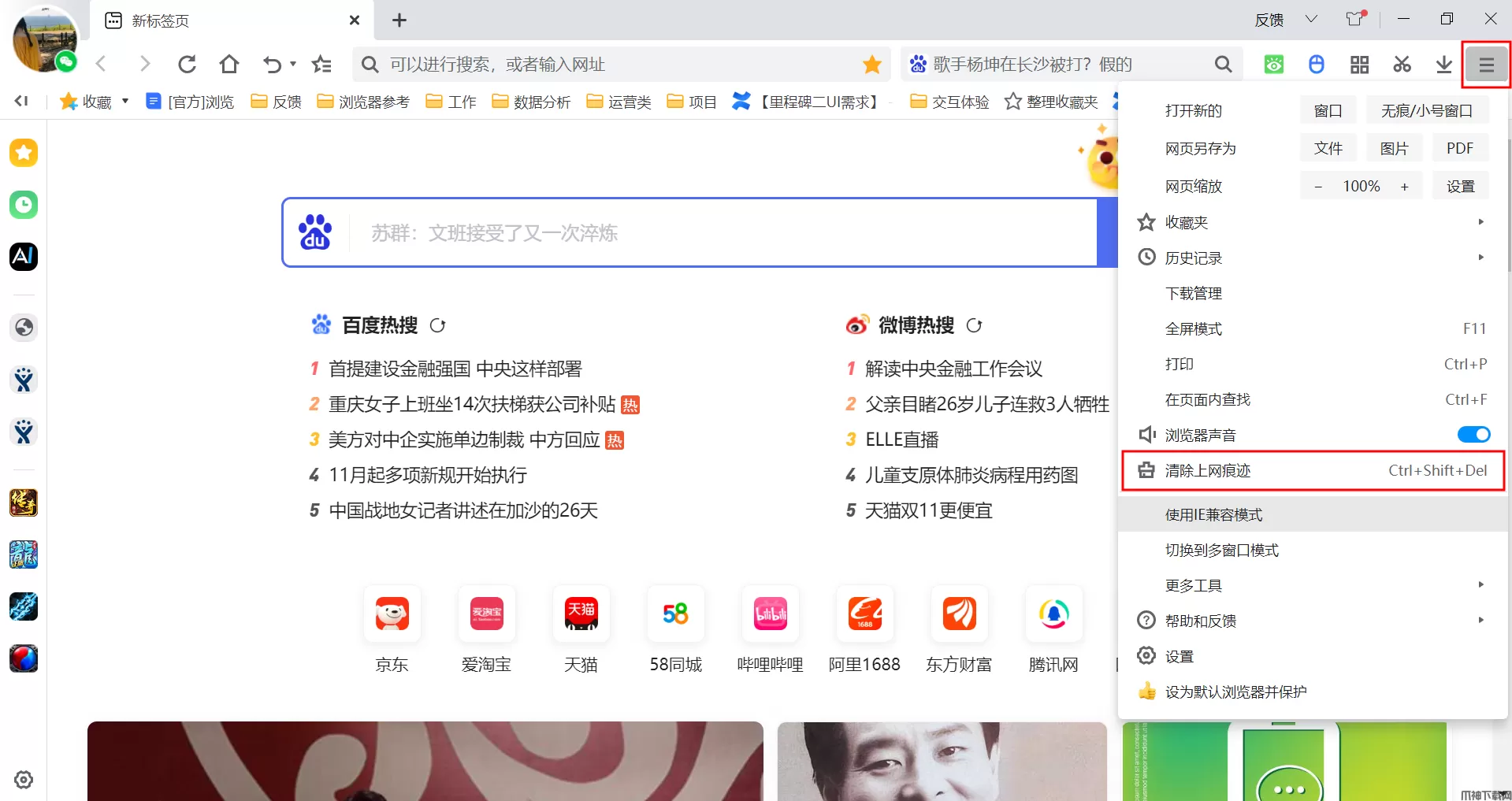Reload the page with refresh icon

[187, 65]
